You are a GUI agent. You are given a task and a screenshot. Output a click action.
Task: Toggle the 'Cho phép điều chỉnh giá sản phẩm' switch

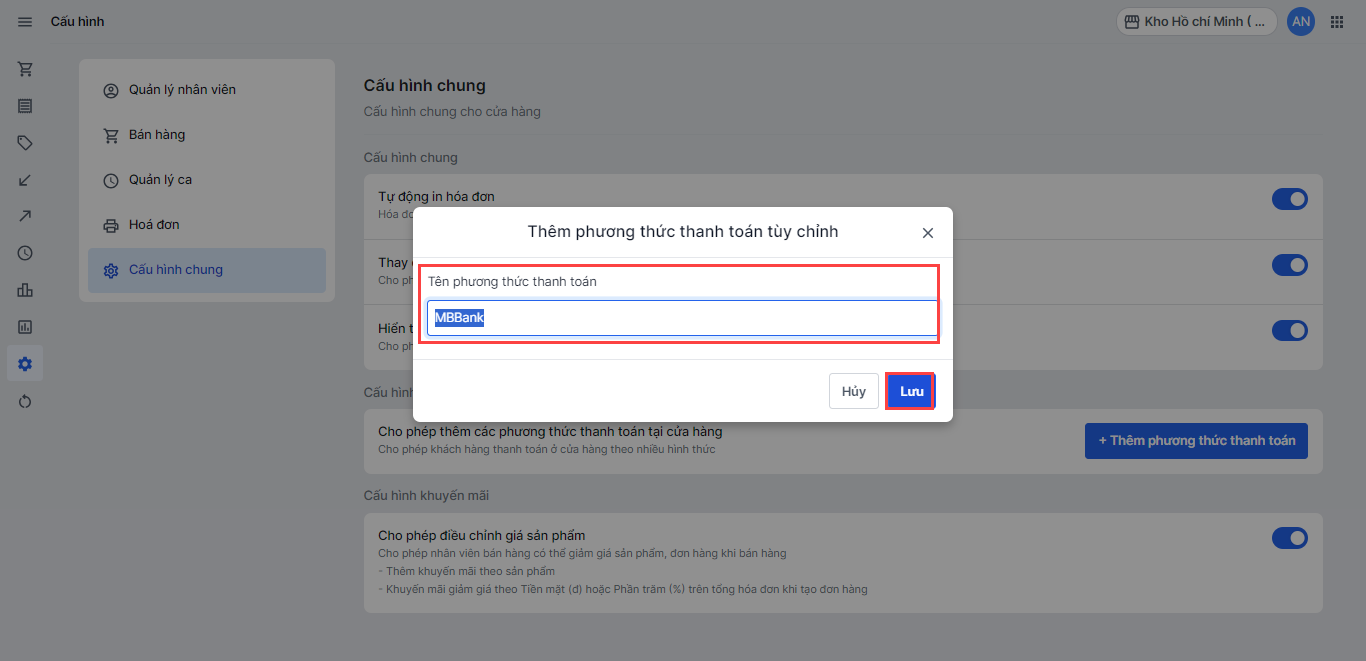pyautogui.click(x=1289, y=538)
